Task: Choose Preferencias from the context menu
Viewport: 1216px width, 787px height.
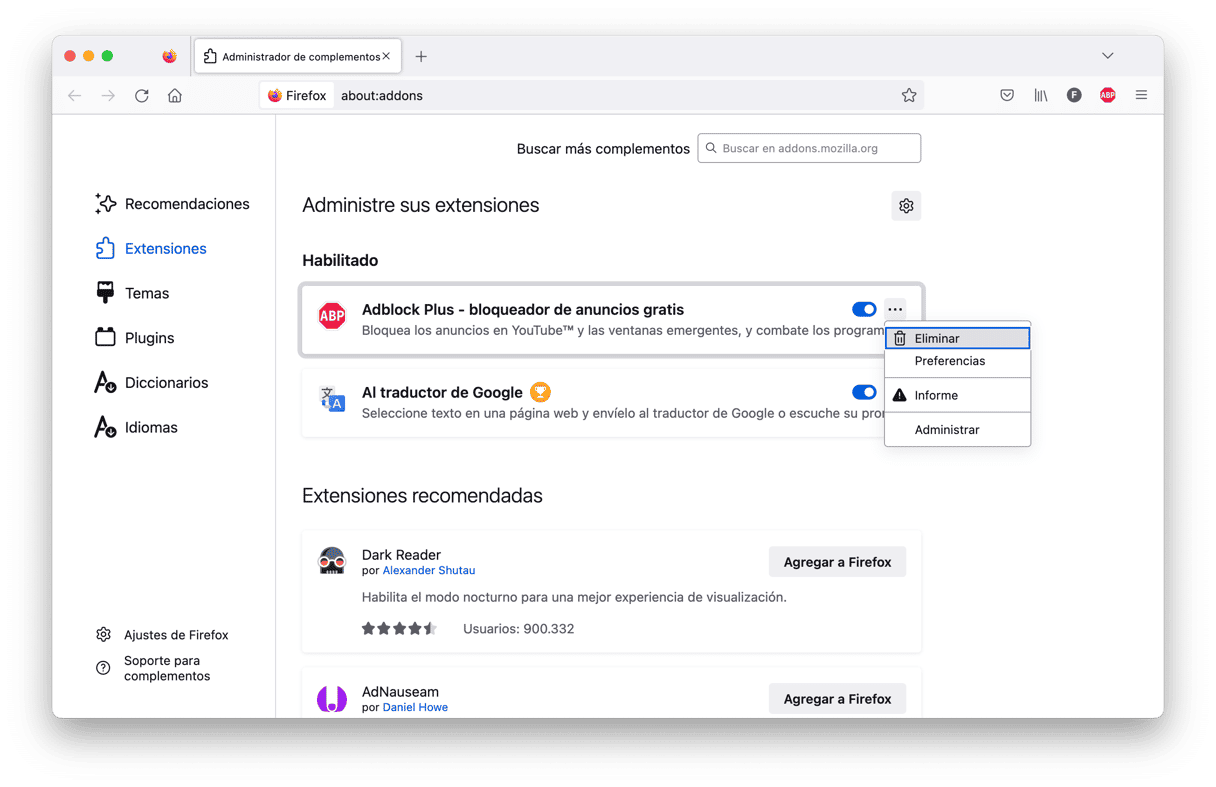Action: pos(958,361)
